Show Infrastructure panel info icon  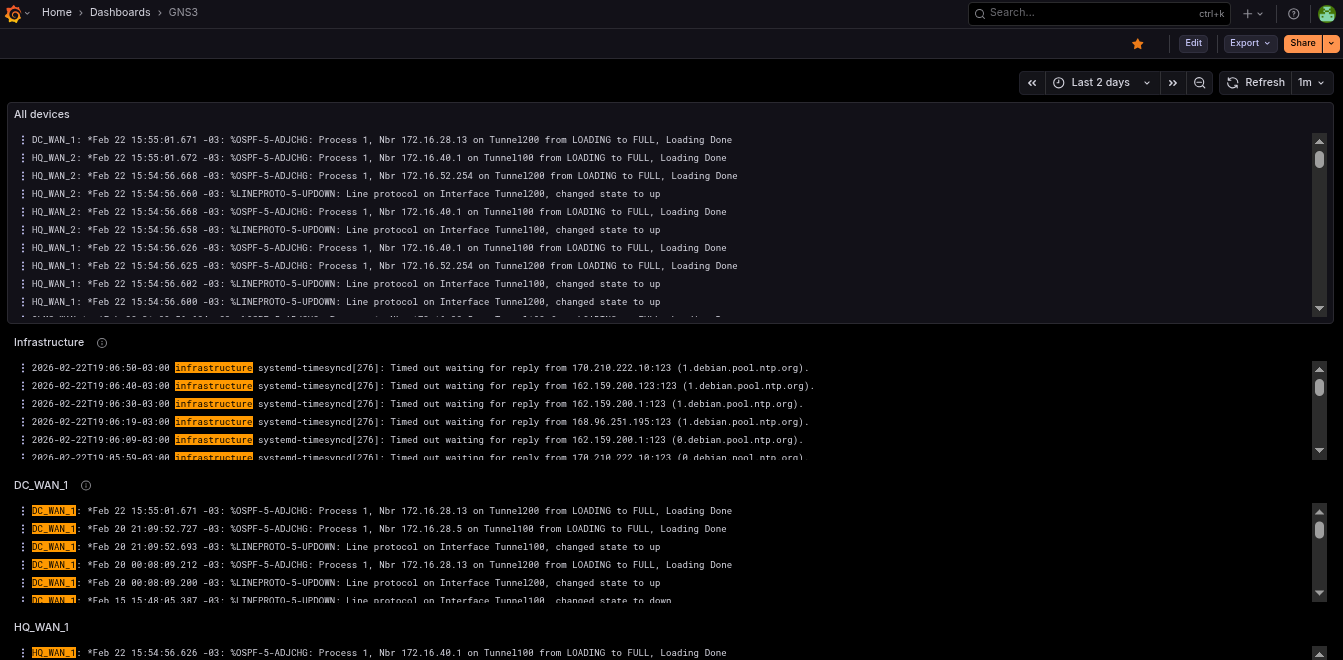pyautogui.click(x=102, y=343)
